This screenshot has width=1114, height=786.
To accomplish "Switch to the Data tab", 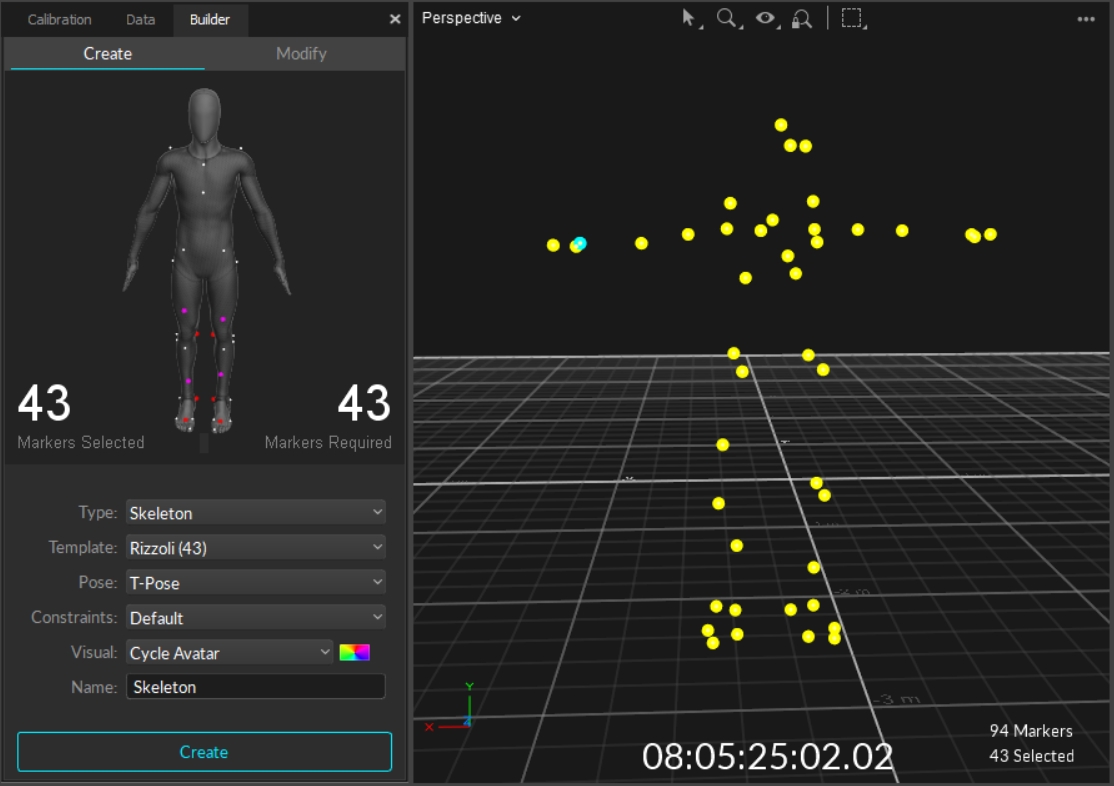I will point(140,20).
